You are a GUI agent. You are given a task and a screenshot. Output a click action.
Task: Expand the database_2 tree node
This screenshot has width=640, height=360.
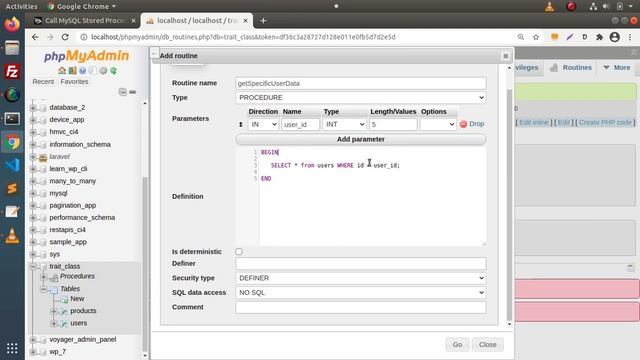tap(33, 107)
